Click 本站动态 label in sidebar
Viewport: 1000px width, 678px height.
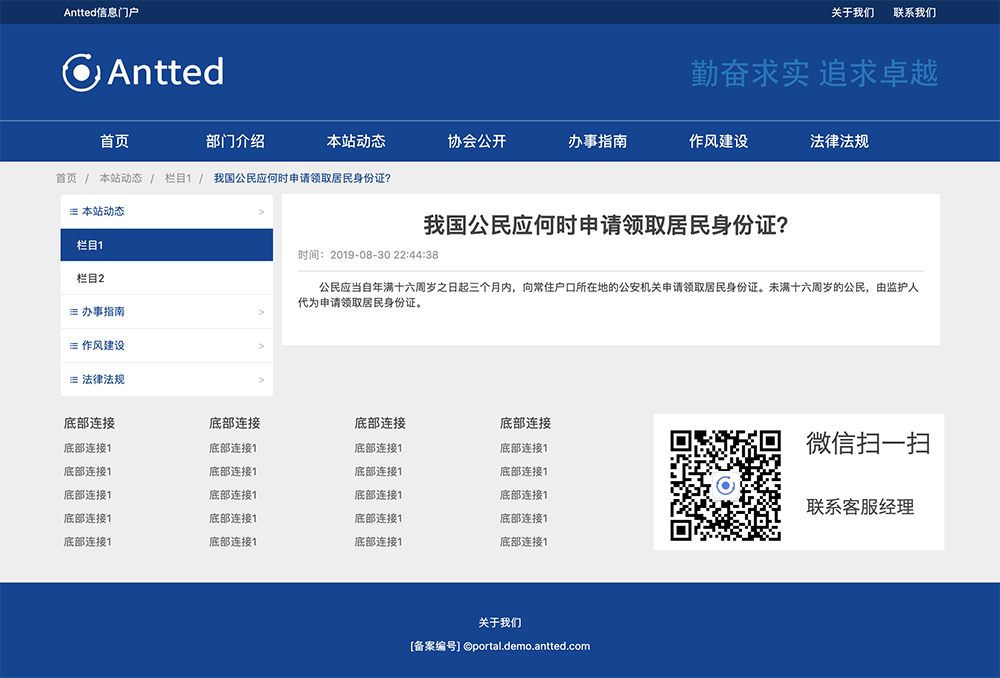(103, 211)
